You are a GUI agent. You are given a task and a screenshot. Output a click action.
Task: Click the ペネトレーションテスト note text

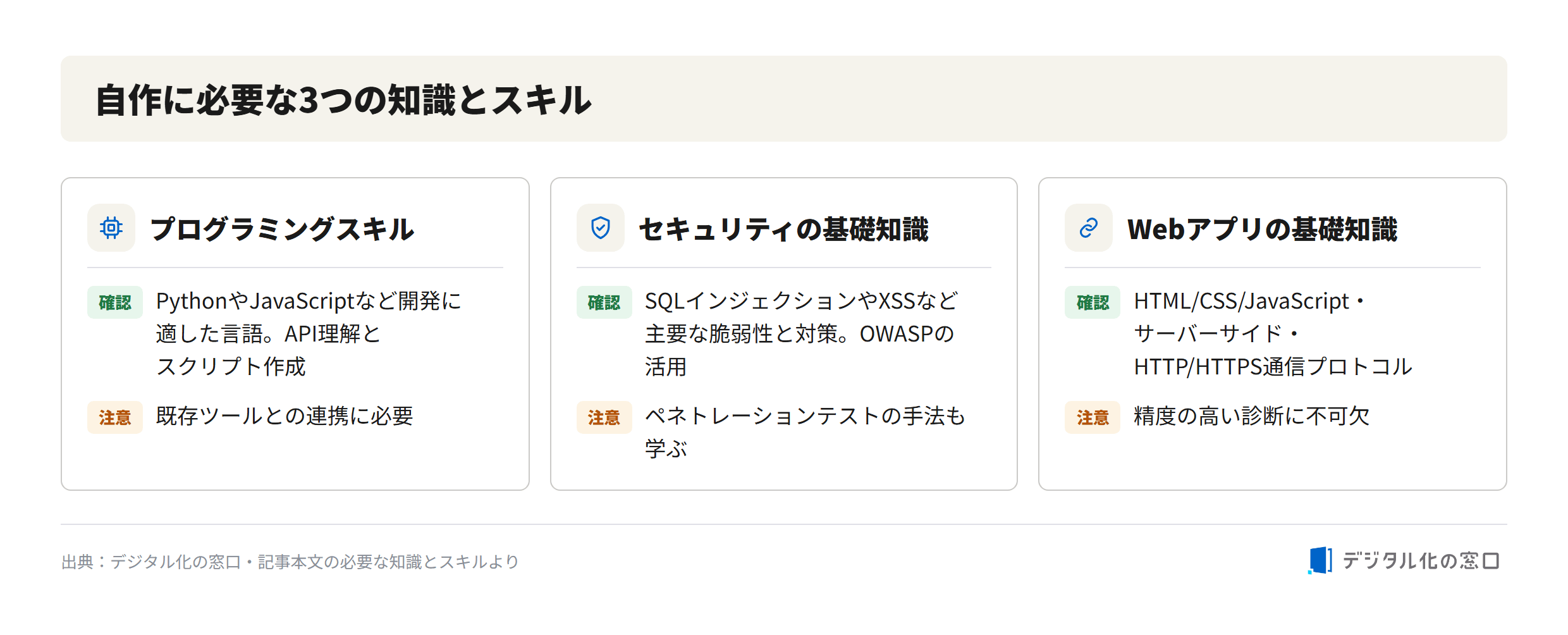805,432
